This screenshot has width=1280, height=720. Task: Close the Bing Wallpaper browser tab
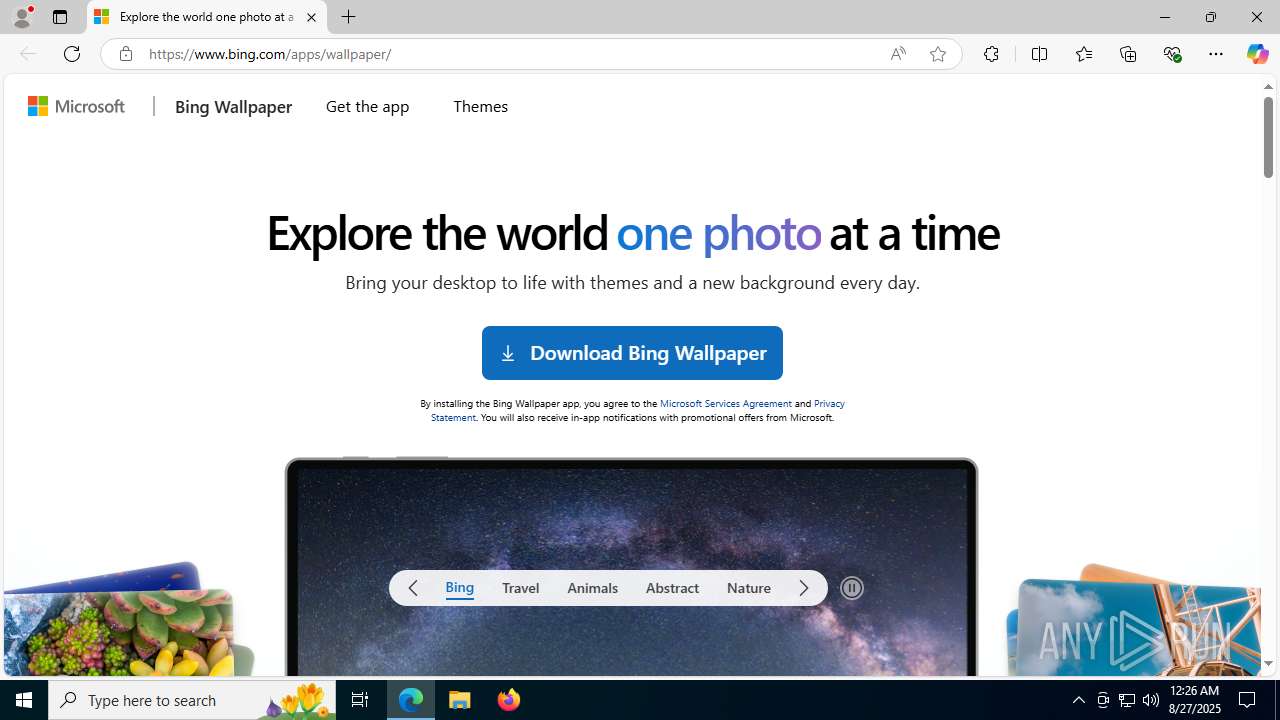coord(311,17)
